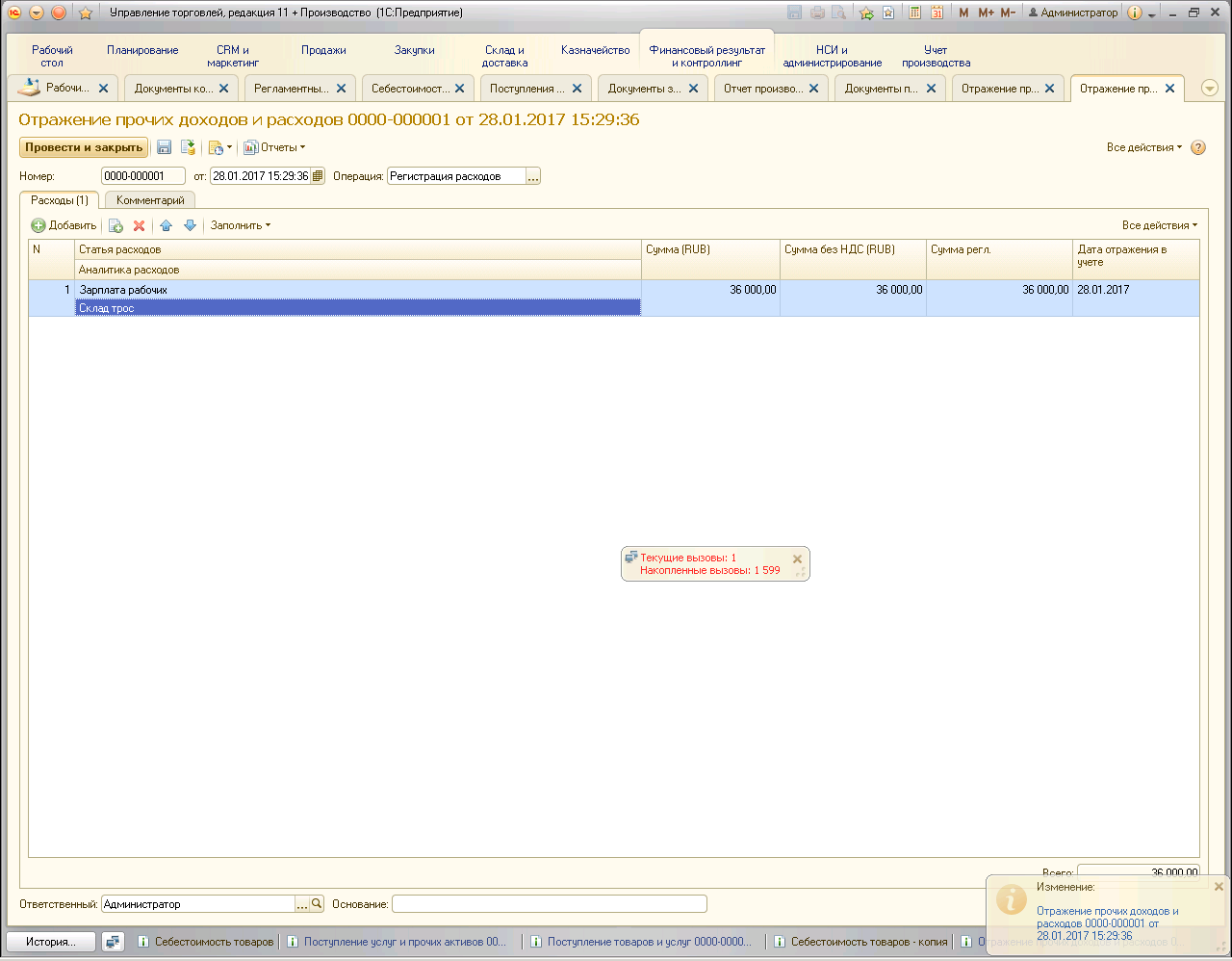Click the save document diskette icon

pos(164,147)
